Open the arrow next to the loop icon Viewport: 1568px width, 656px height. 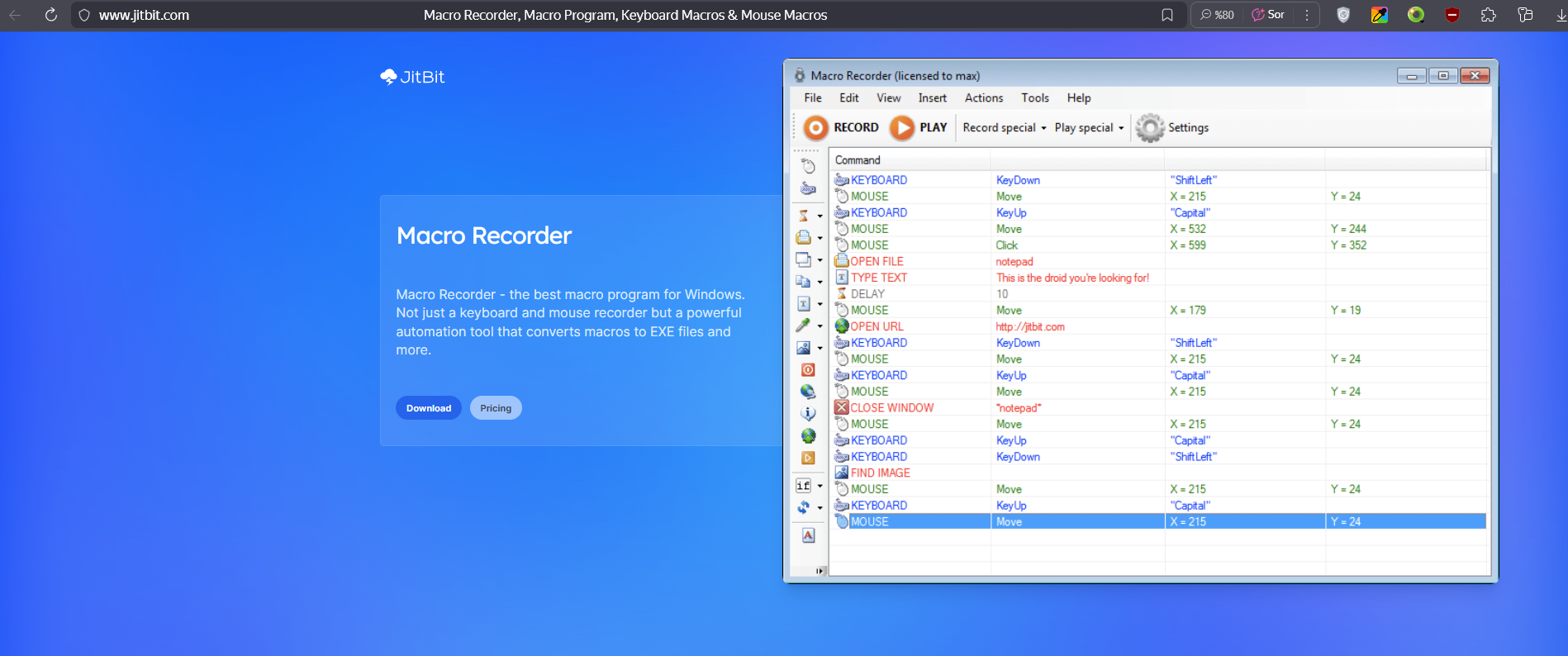(820, 508)
